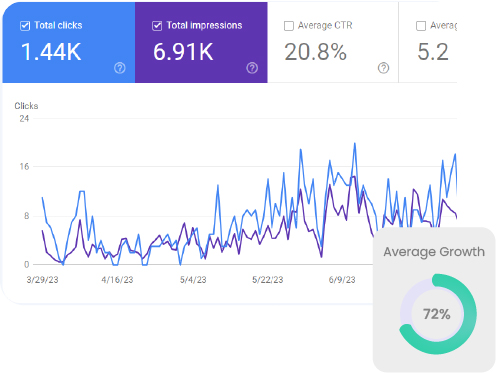The image size is (496, 373).
Task: Click the 4/16/23 date axis label
Action: coord(117,280)
